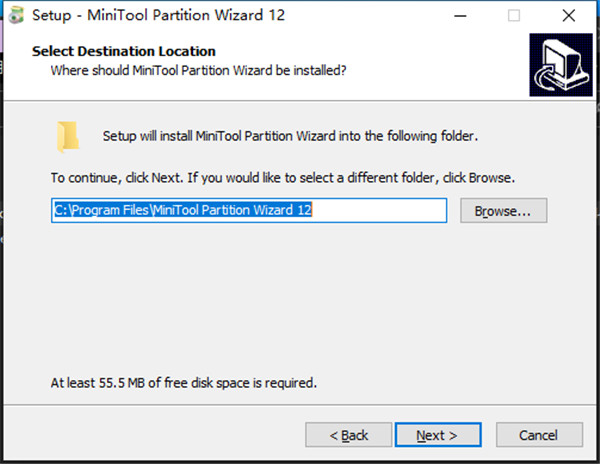This screenshot has height=464, width=600.
Task: Click the '55.5 MB of free disk space' notice
Action: (184, 382)
